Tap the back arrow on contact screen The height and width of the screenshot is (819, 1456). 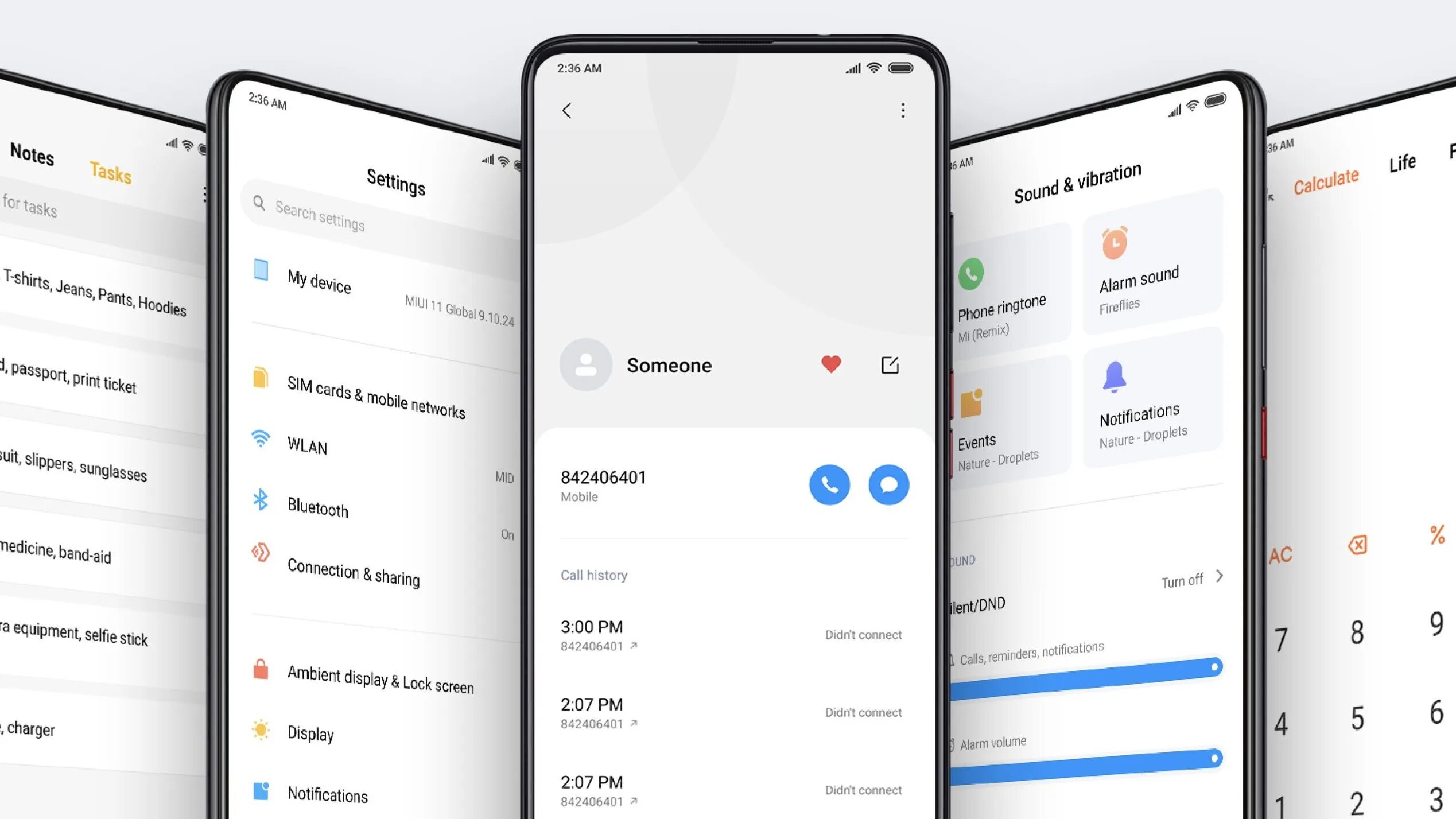[566, 109]
